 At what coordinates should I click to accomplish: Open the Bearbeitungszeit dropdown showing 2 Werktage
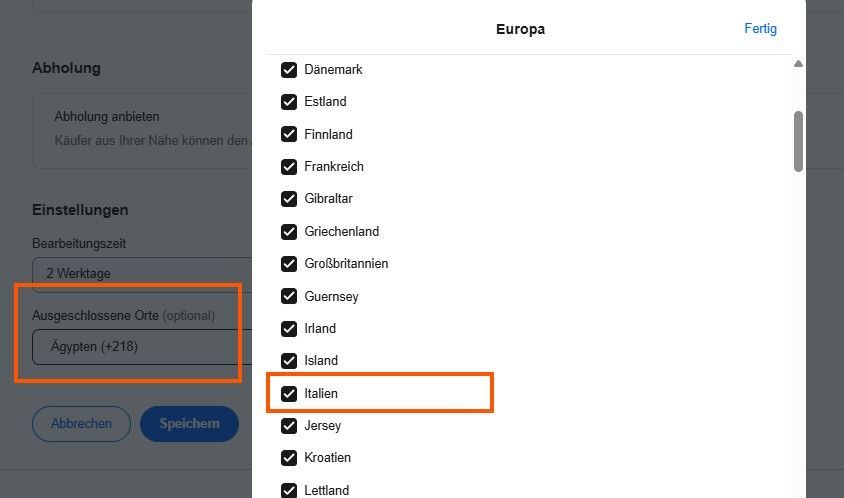[140, 273]
